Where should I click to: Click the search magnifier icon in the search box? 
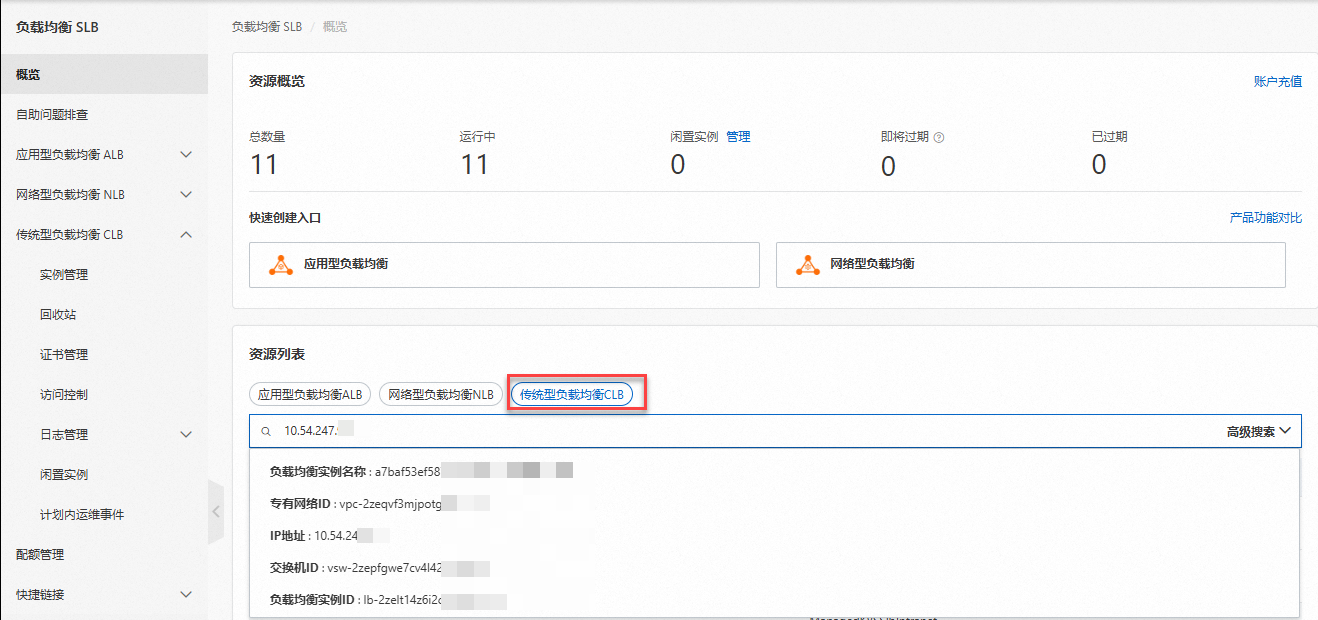266,431
